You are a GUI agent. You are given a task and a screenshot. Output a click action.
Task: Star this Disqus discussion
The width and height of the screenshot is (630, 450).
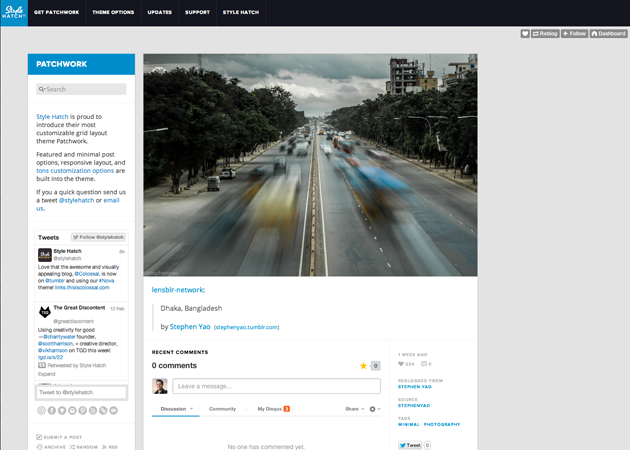click(x=364, y=366)
